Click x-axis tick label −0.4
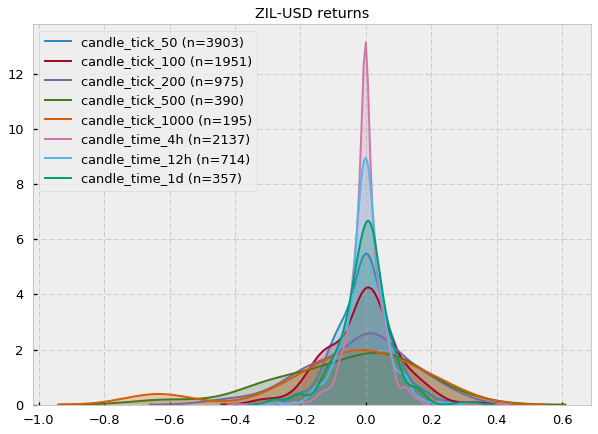 click(235, 420)
